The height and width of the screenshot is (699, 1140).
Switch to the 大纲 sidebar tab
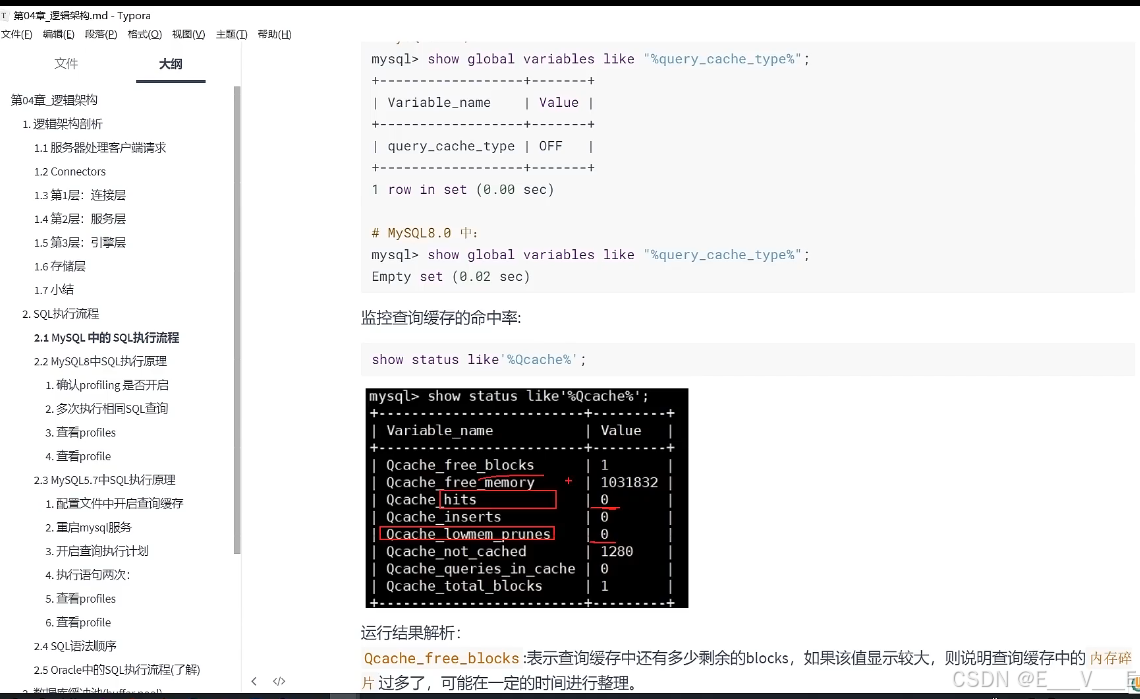(171, 64)
